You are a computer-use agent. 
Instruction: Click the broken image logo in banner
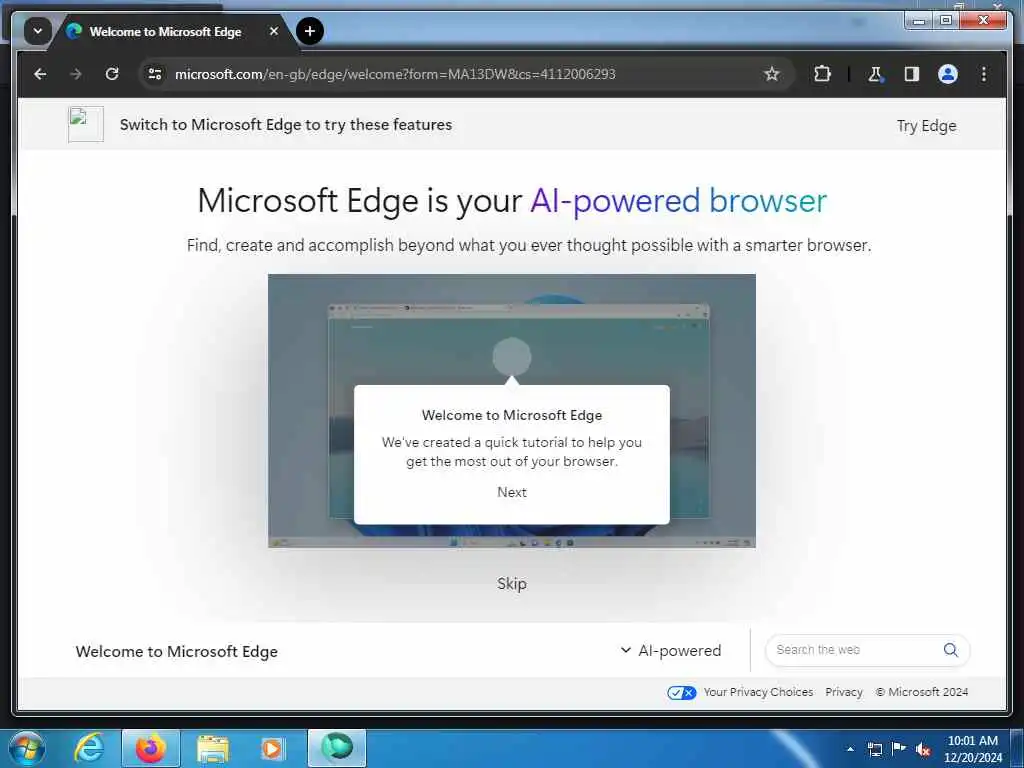point(86,124)
